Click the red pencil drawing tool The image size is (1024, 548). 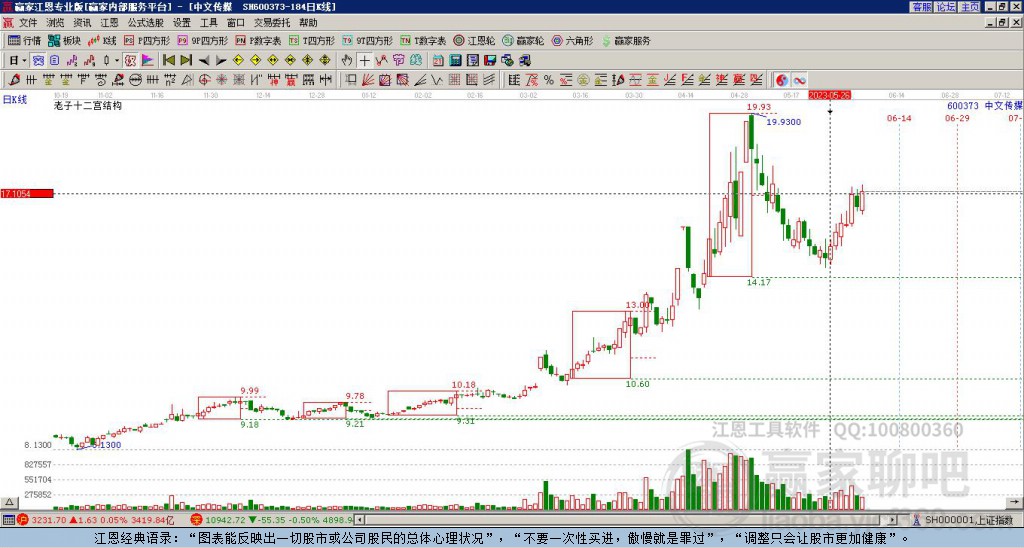(14, 80)
